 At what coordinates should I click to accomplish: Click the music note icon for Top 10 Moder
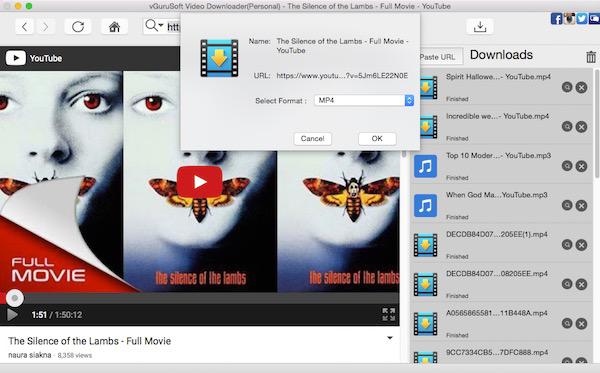pyautogui.click(x=426, y=166)
